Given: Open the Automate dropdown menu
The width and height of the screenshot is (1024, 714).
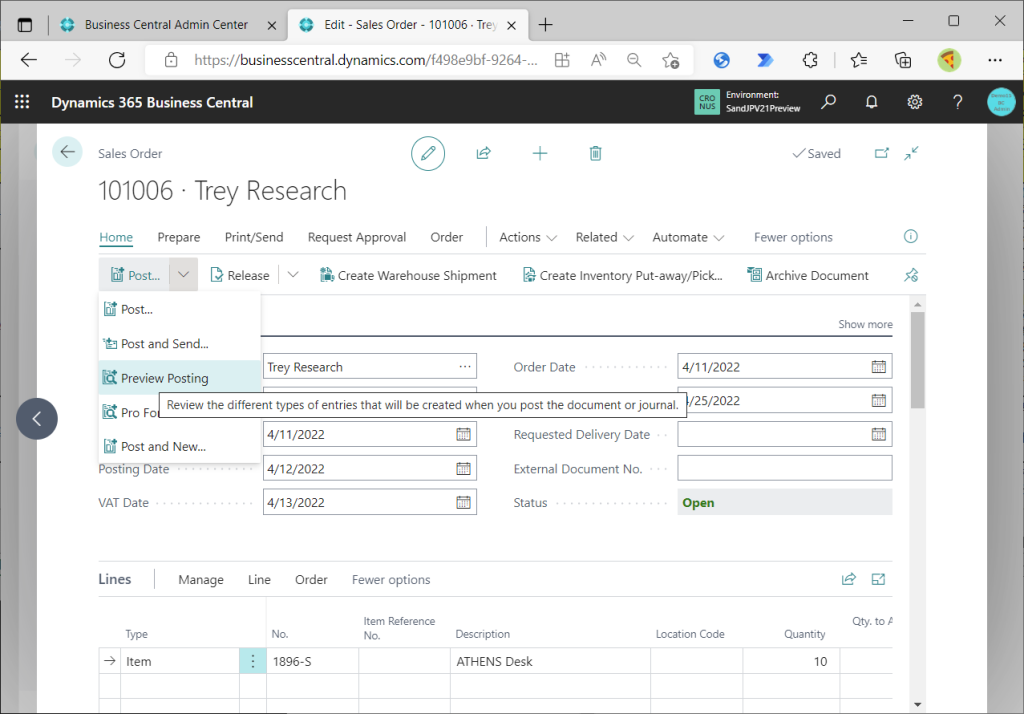Looking at the screenshot, I should pos(688,237).
